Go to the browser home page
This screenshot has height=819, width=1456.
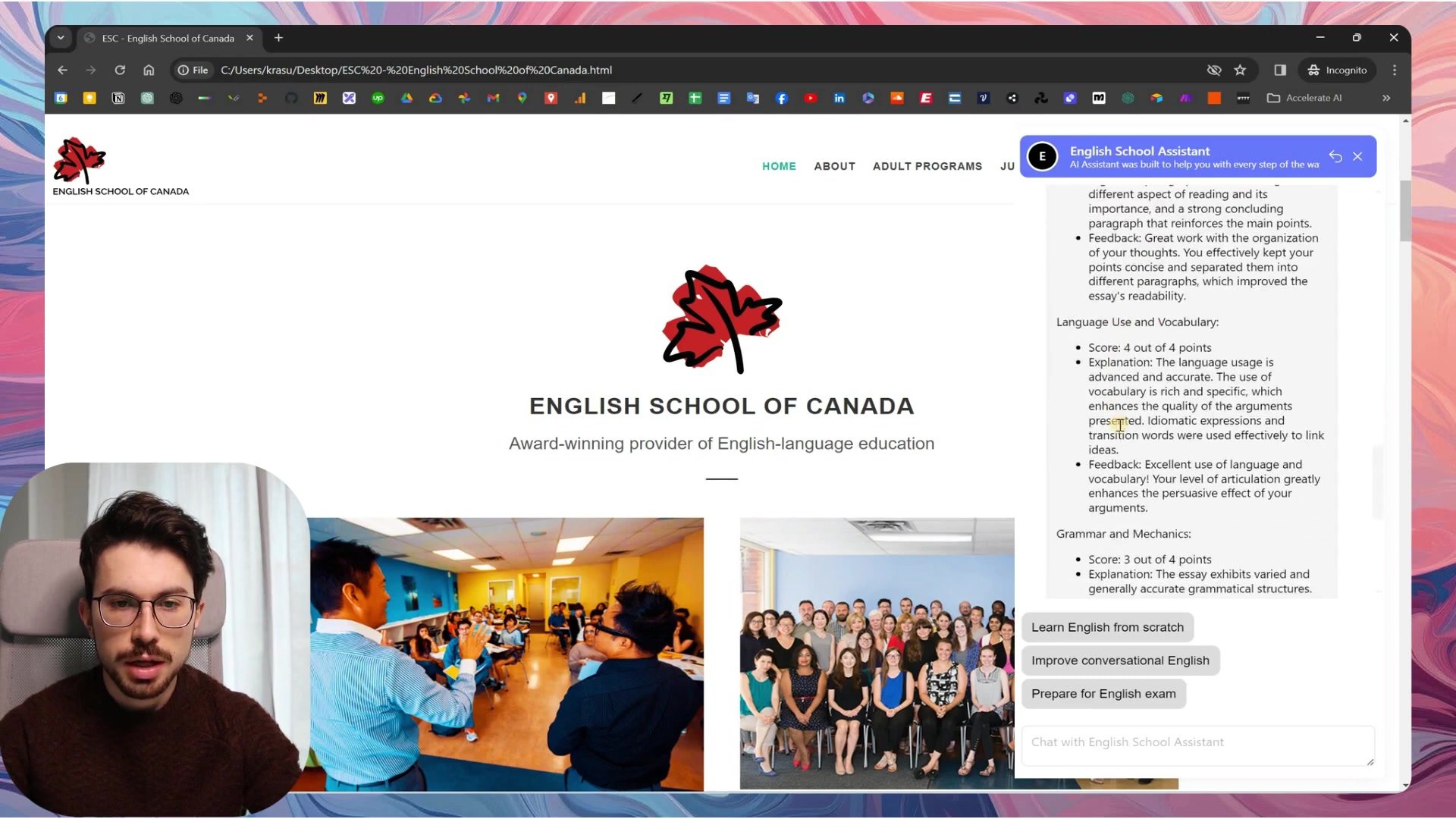[x=149, y=70]
